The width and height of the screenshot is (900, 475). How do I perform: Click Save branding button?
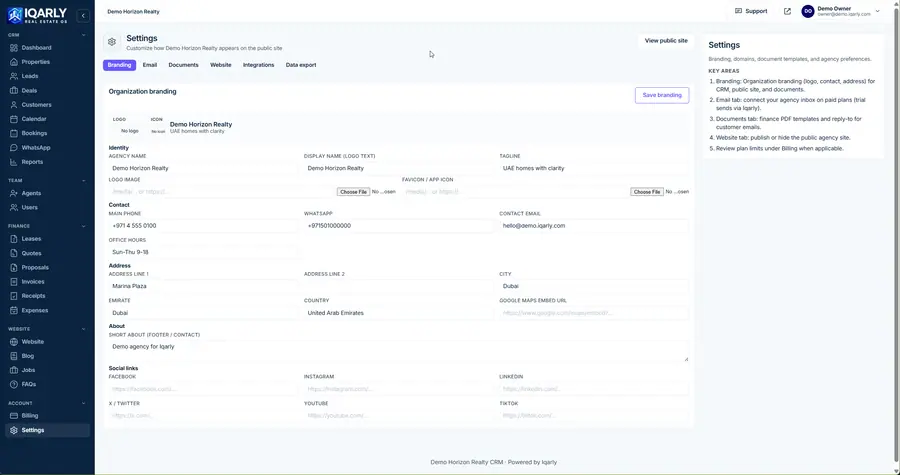tap(662, 95)
